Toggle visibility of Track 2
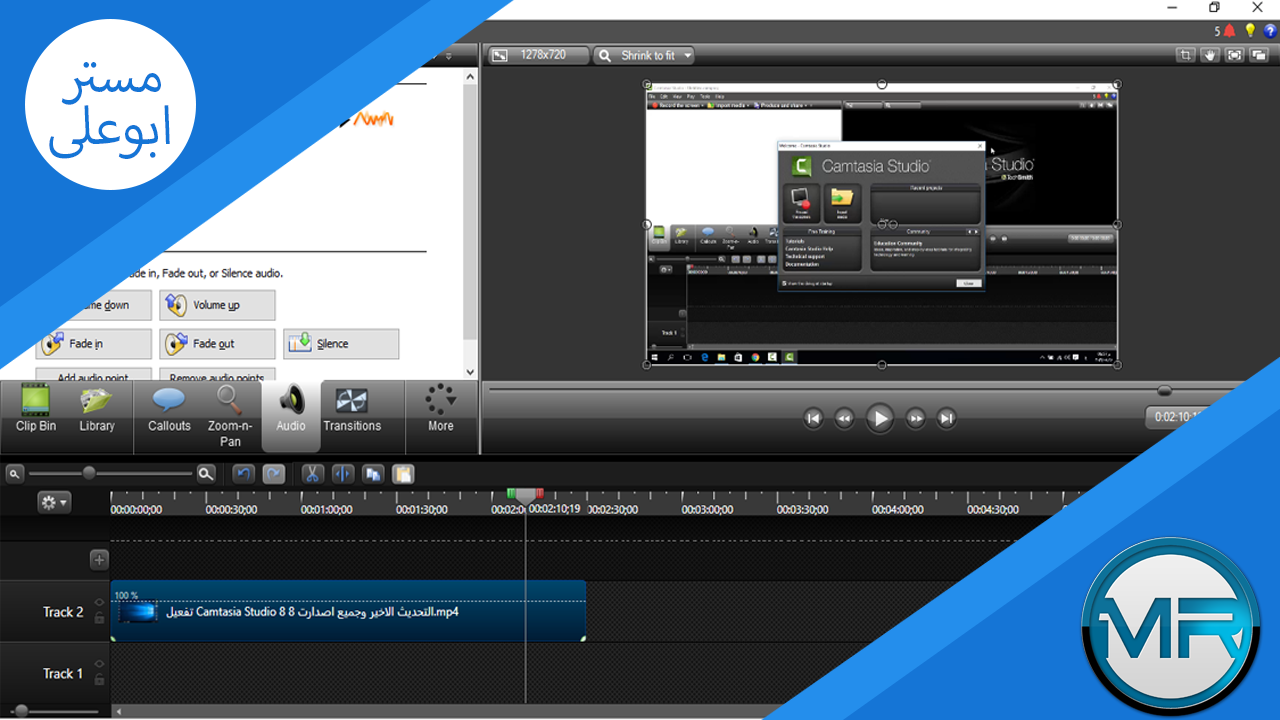1280x720 pixels. click(99, 603)
